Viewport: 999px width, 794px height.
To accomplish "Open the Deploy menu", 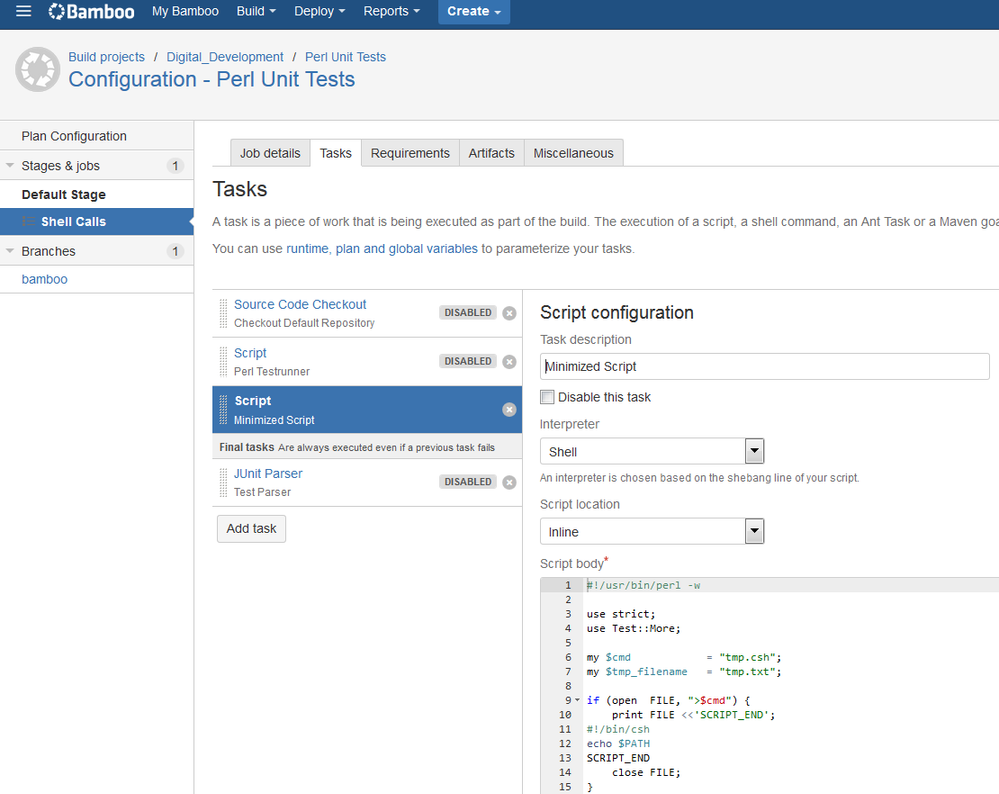I will click(319, 12).
